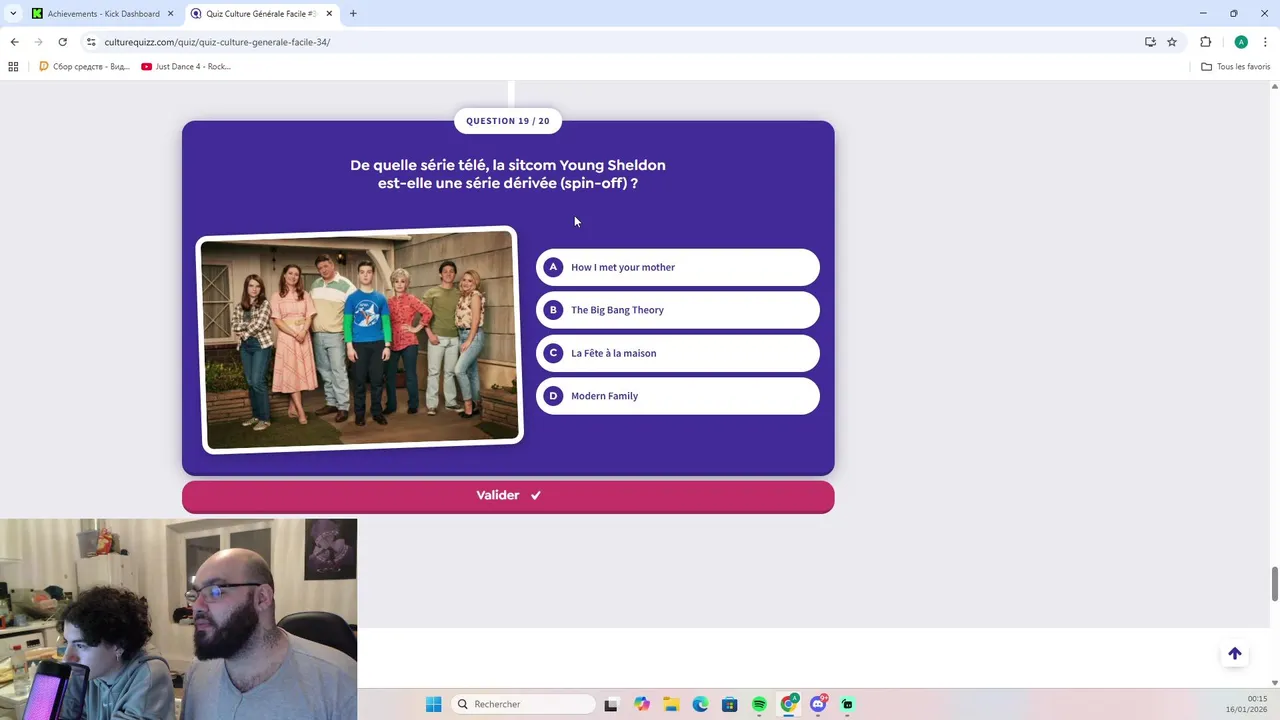Open the Сбор средств bookmark
The height and width of the screenshot is (720, 1280).
[x=84, y=67]
